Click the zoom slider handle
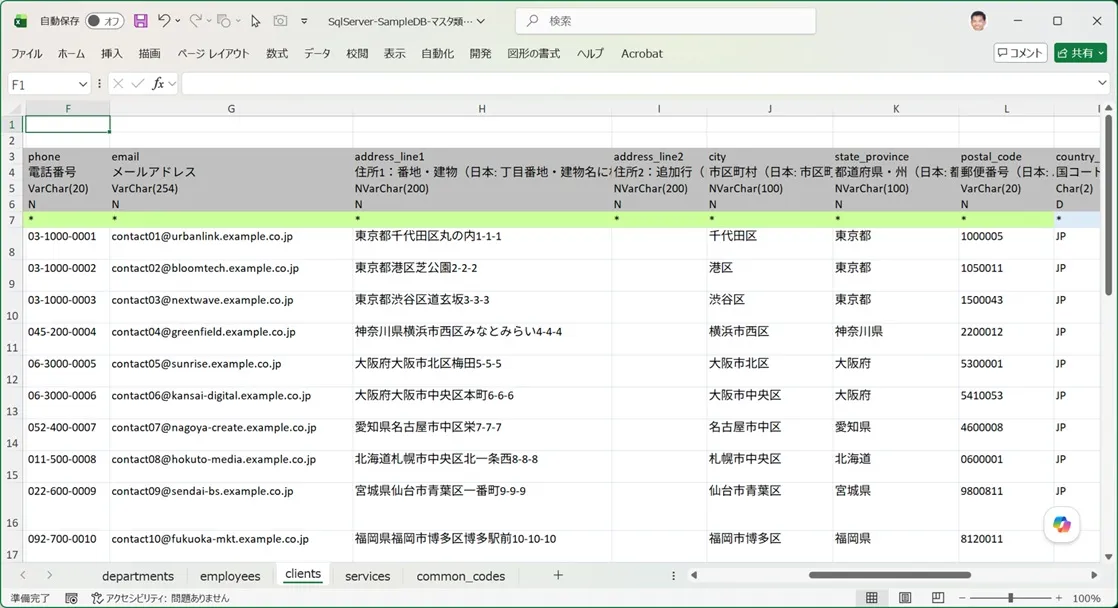 tap(1010, 599)
